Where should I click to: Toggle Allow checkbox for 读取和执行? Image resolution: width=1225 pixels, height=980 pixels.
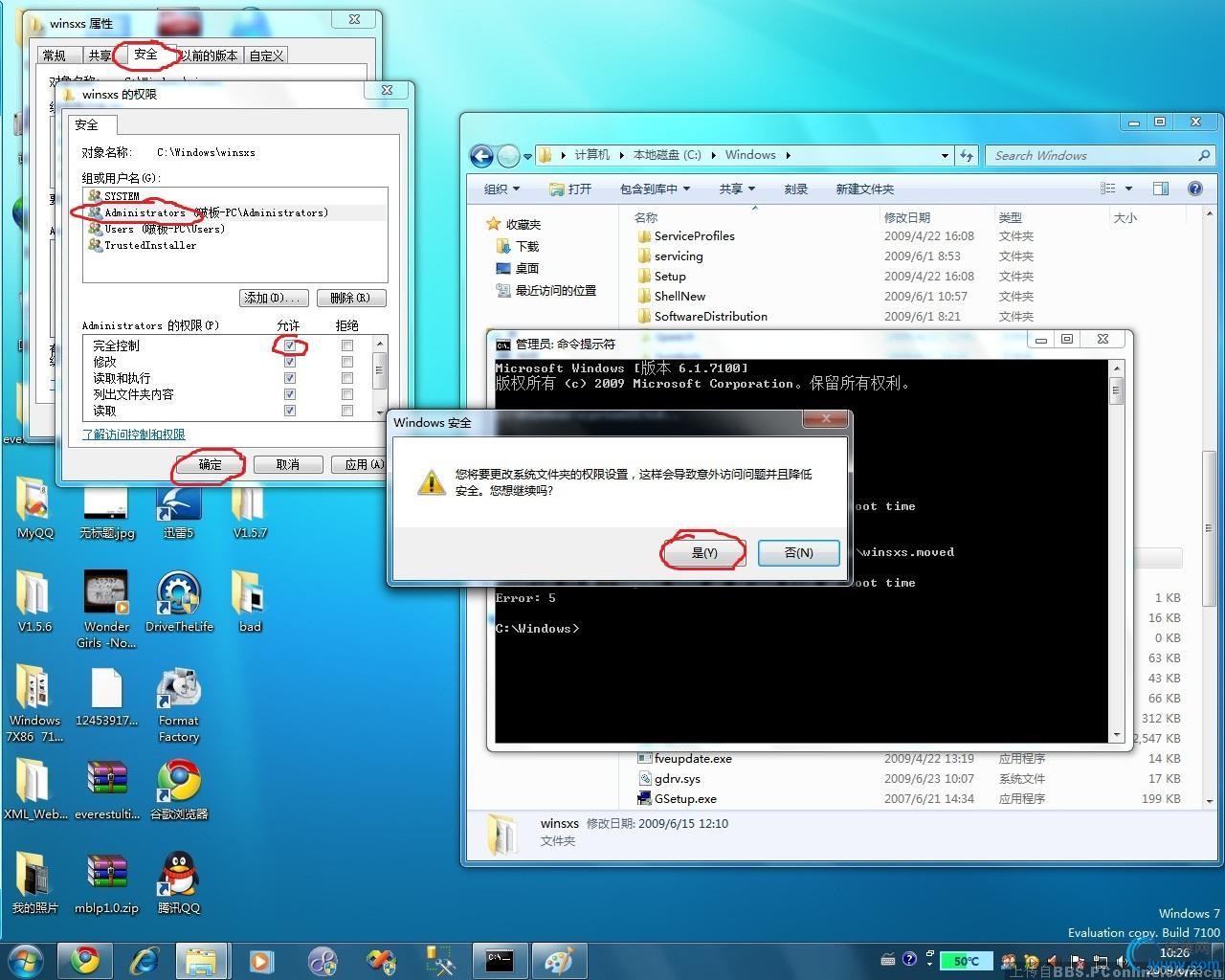coord(290,378)
